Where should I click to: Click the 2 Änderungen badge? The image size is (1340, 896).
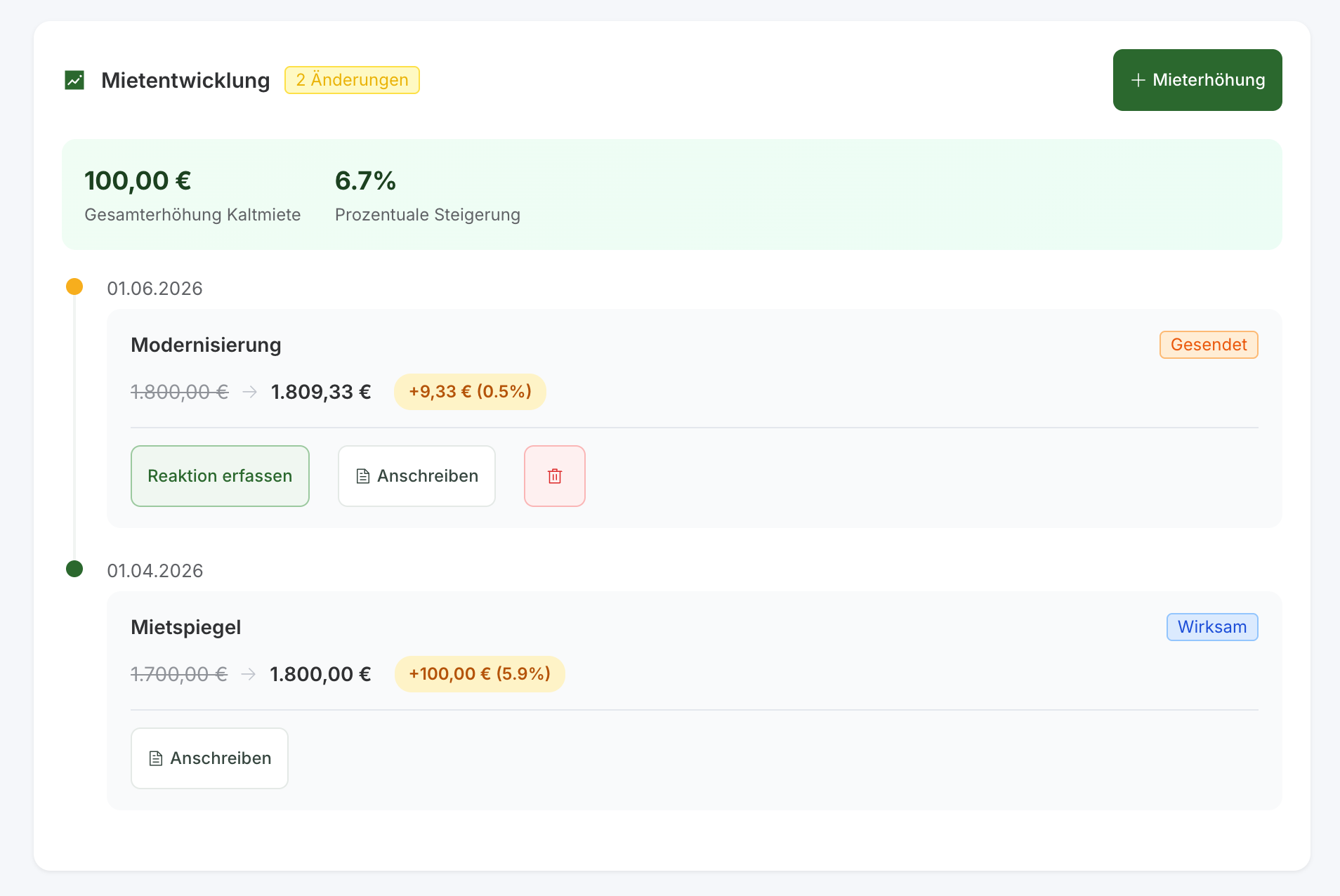click(352, 80)
